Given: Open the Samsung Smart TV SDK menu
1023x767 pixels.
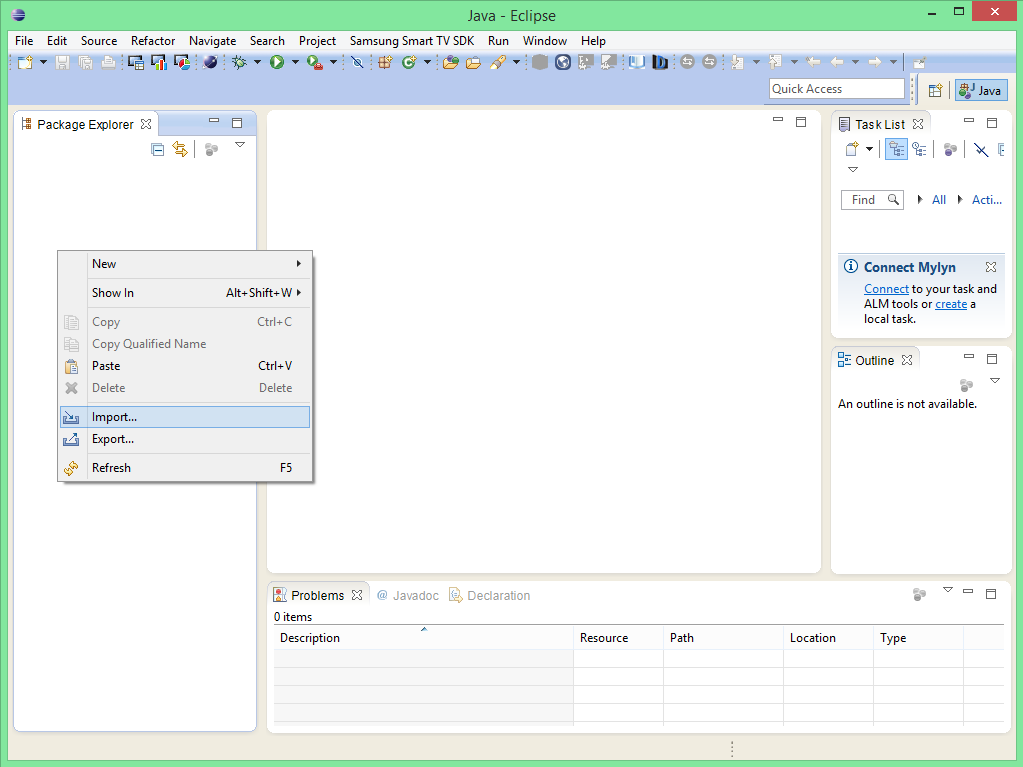Looking at the screenshot, I should [412, 40].
